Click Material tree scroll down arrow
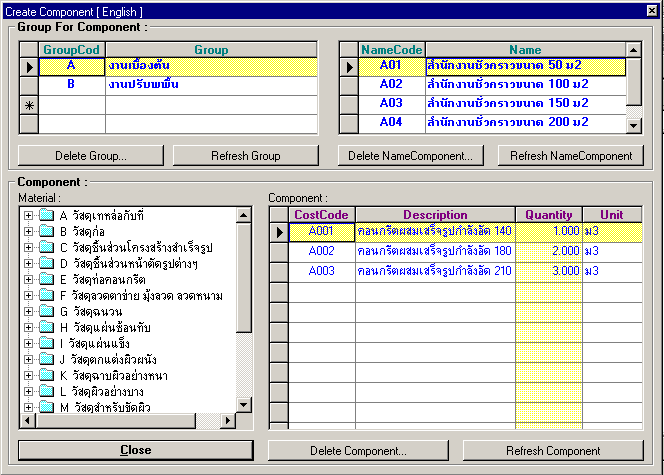Viewport: 664px width, 475px height. 243,405
